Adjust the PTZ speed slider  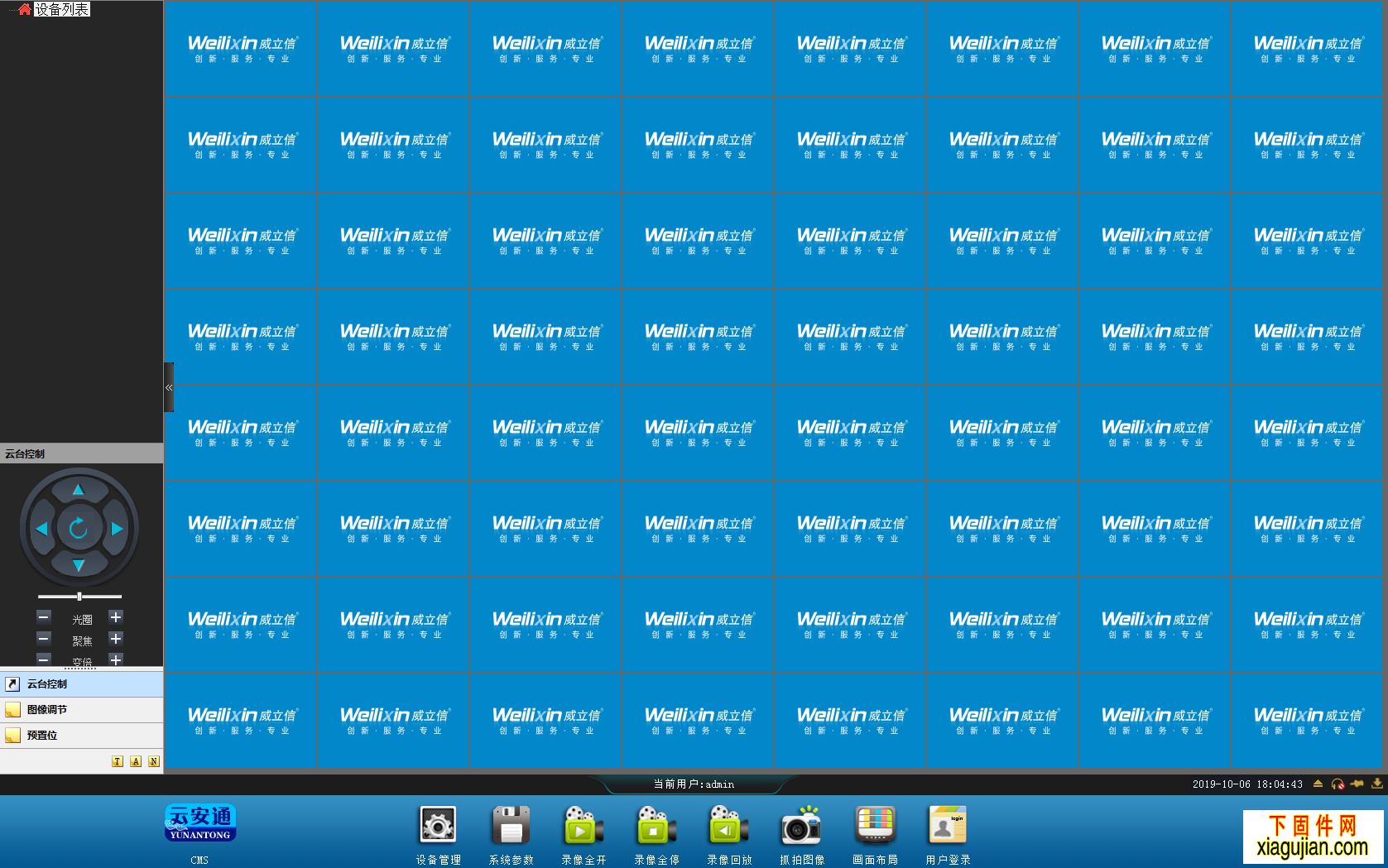[x=79, y=596]
